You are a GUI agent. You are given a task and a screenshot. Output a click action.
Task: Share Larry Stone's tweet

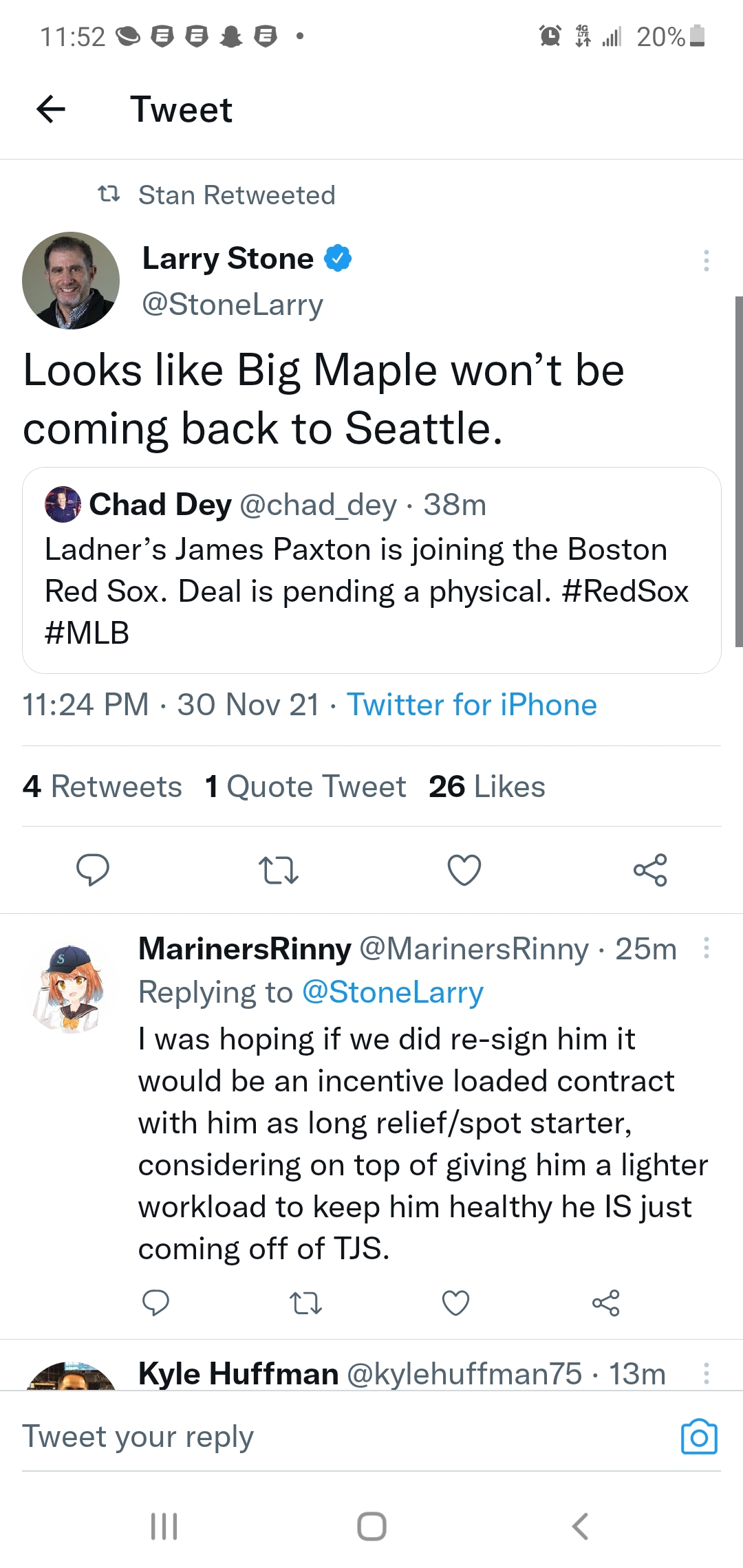coord(650,870)
